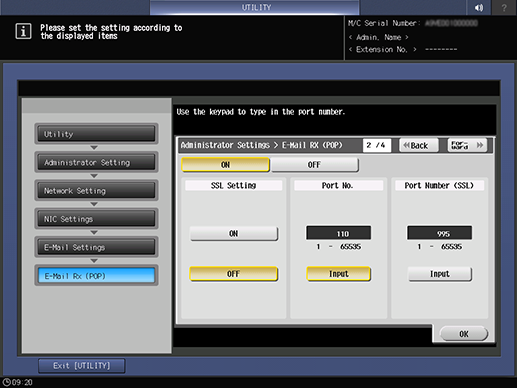Open help with the question mark icon
This screenshot has width=517, height=388.
point(504,7)
